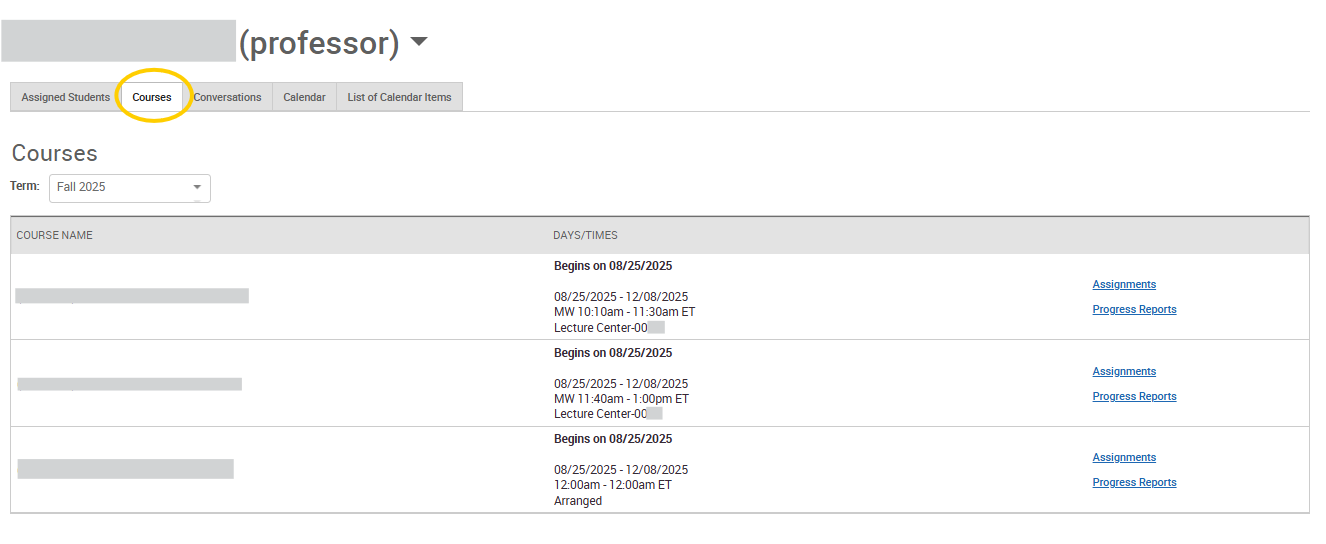The image size is (1326, 544).
Task: Expand the Term dropdown showing Fall 2025
Action: tap(130, 187)
